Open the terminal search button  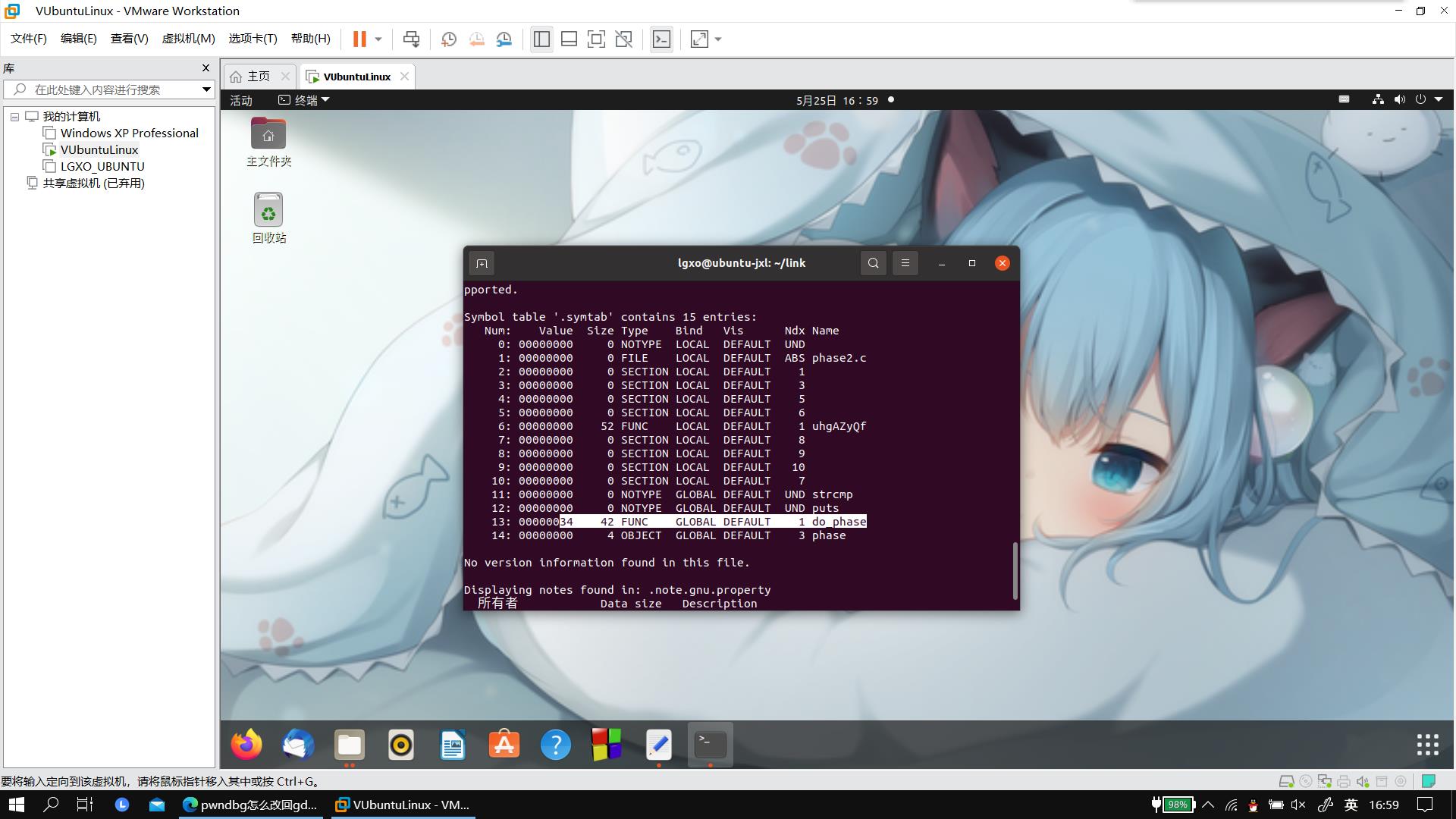(874, 263)
